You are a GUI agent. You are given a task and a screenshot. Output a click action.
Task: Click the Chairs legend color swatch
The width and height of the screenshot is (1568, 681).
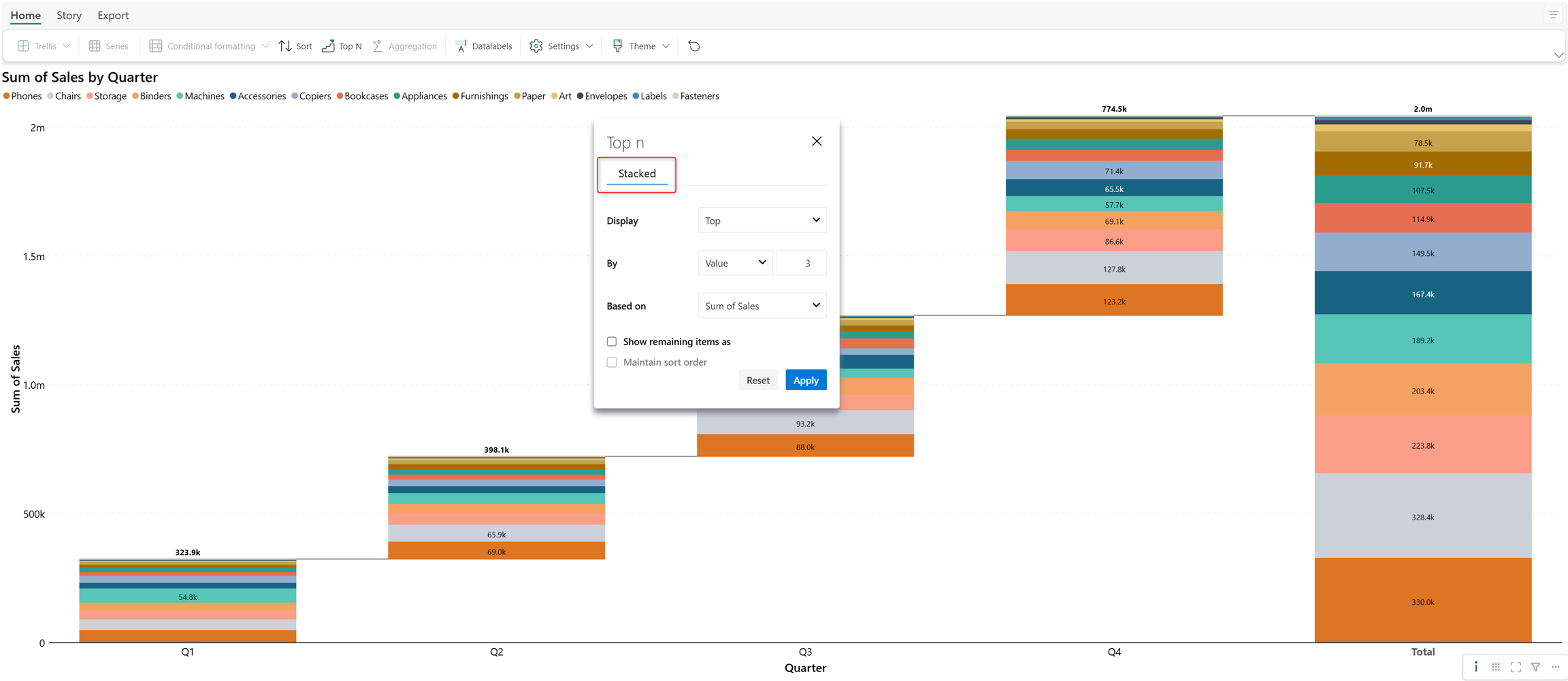tap(51, 96)
